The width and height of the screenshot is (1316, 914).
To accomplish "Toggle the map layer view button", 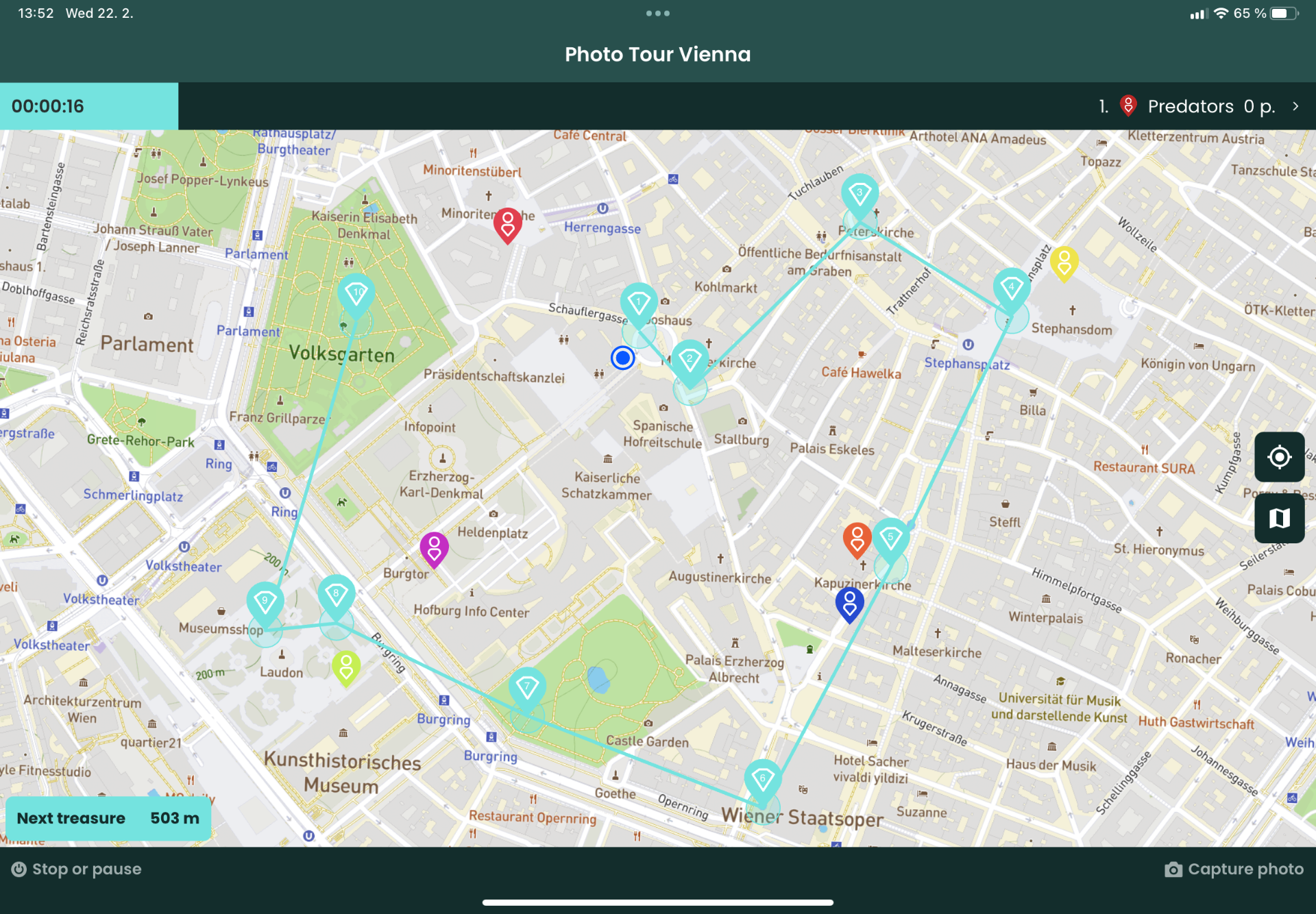I will [1279, 519].
